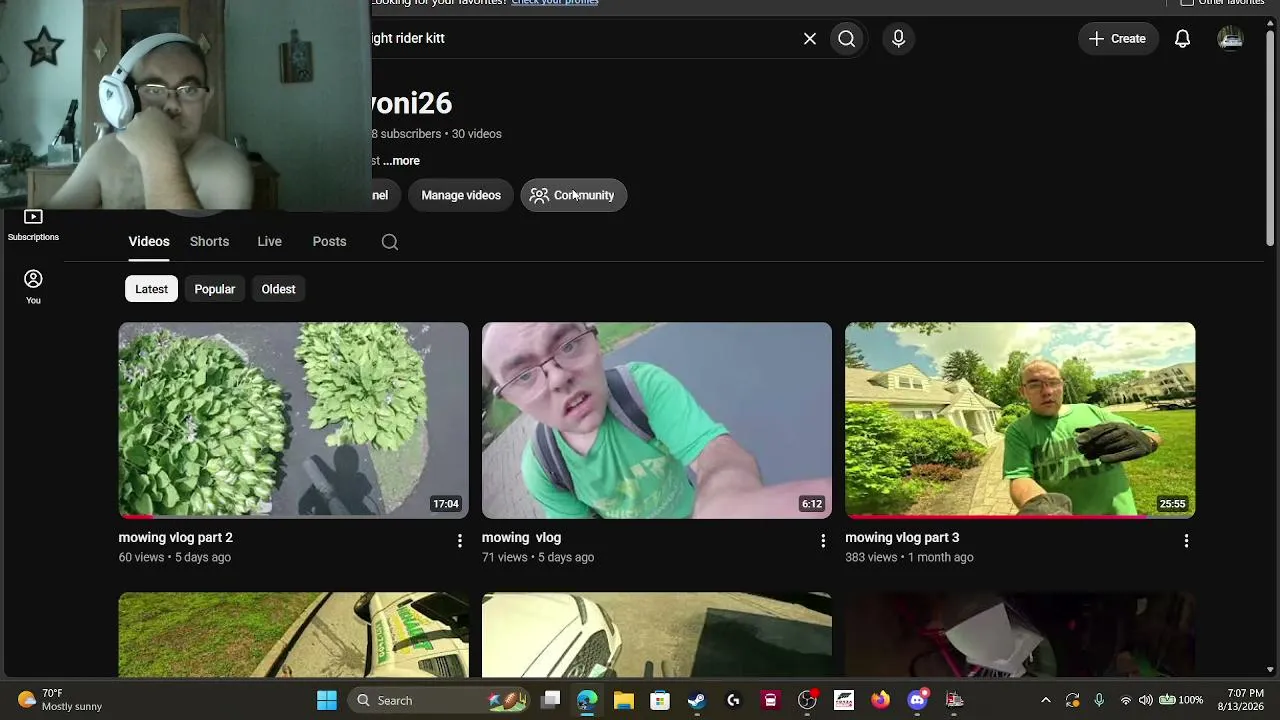The height and width of the screenshot is (720, 1280).
Task: Open Task View from the taskbar
Action: (551, 701)
